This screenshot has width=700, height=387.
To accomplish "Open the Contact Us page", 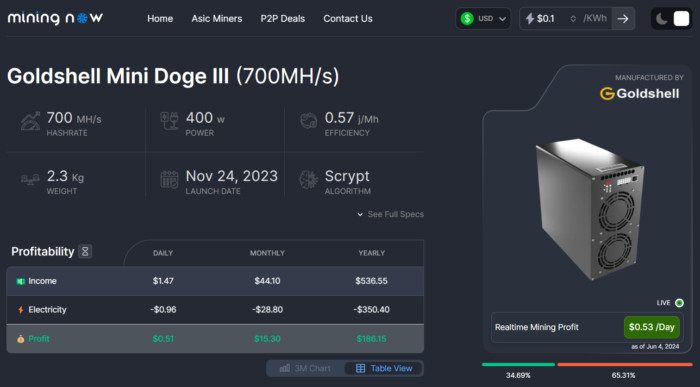I will [348, 19].
